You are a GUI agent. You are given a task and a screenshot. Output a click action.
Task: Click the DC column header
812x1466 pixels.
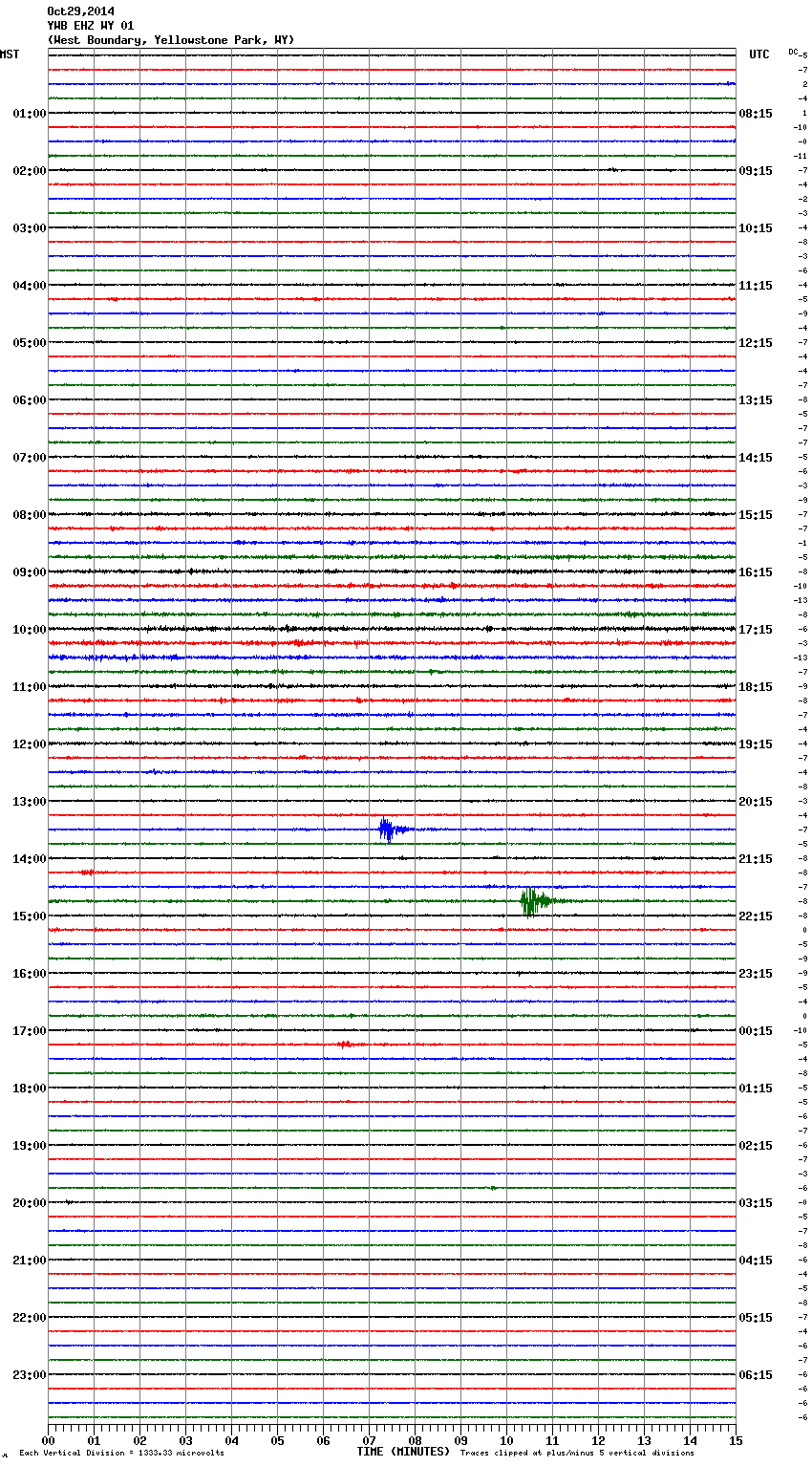tap(793, 52)
